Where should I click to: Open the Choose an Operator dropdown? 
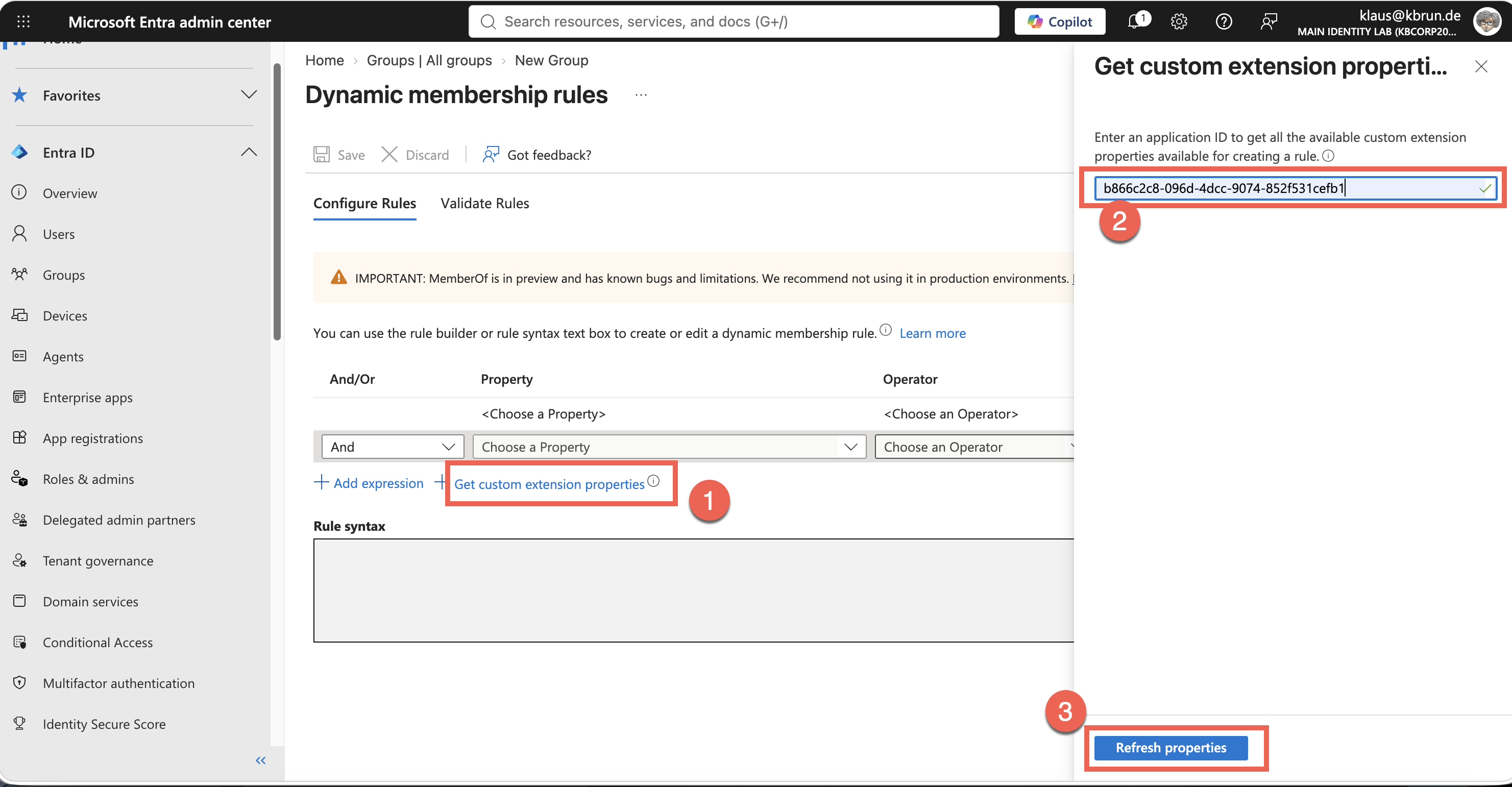coord(974,447)
